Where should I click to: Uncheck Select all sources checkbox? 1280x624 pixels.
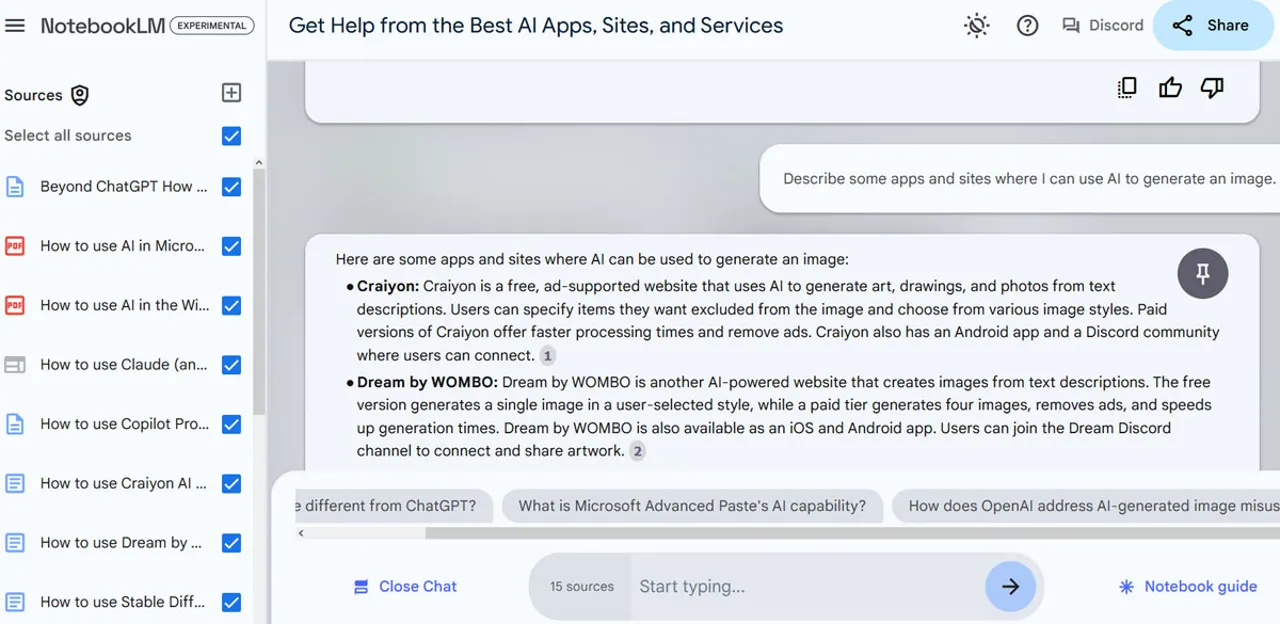coord(231,136)
